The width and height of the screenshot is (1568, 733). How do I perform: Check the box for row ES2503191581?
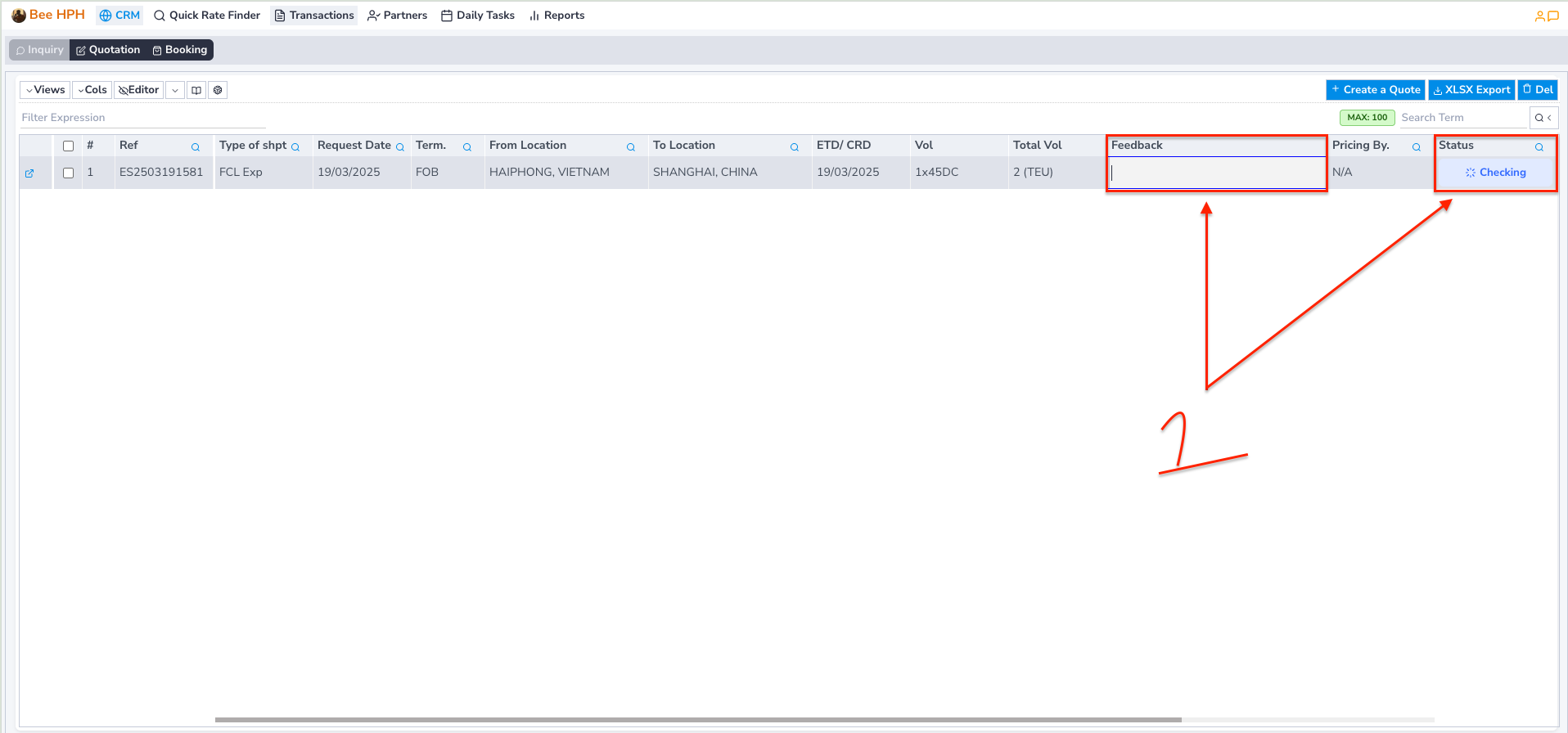(69, 173)
